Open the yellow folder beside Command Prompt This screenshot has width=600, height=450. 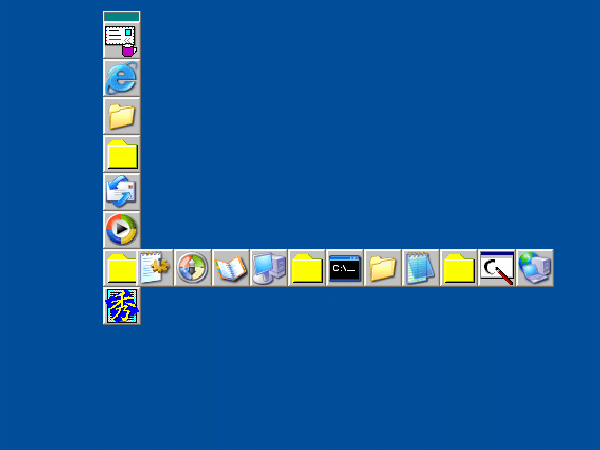[307, 268]
